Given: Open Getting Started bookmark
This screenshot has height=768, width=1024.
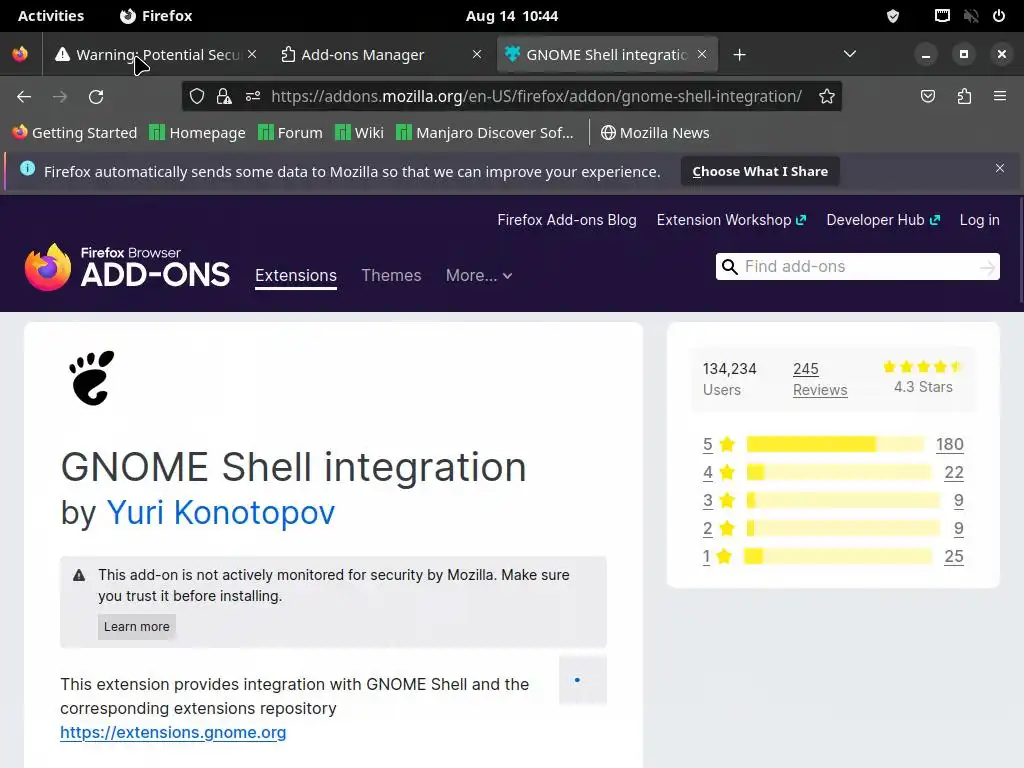Looking at the screenshot, I should tap(74, 133).
